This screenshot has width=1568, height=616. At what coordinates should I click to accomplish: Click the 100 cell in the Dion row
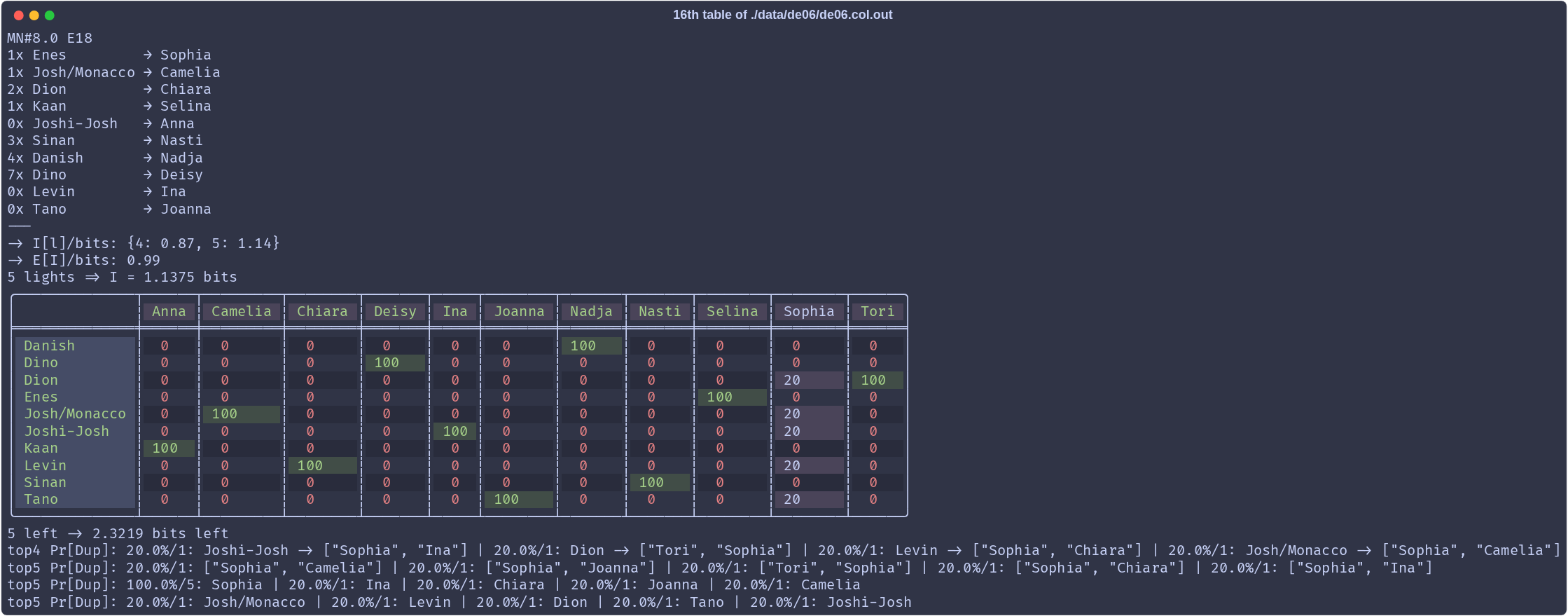pos(877,380)
